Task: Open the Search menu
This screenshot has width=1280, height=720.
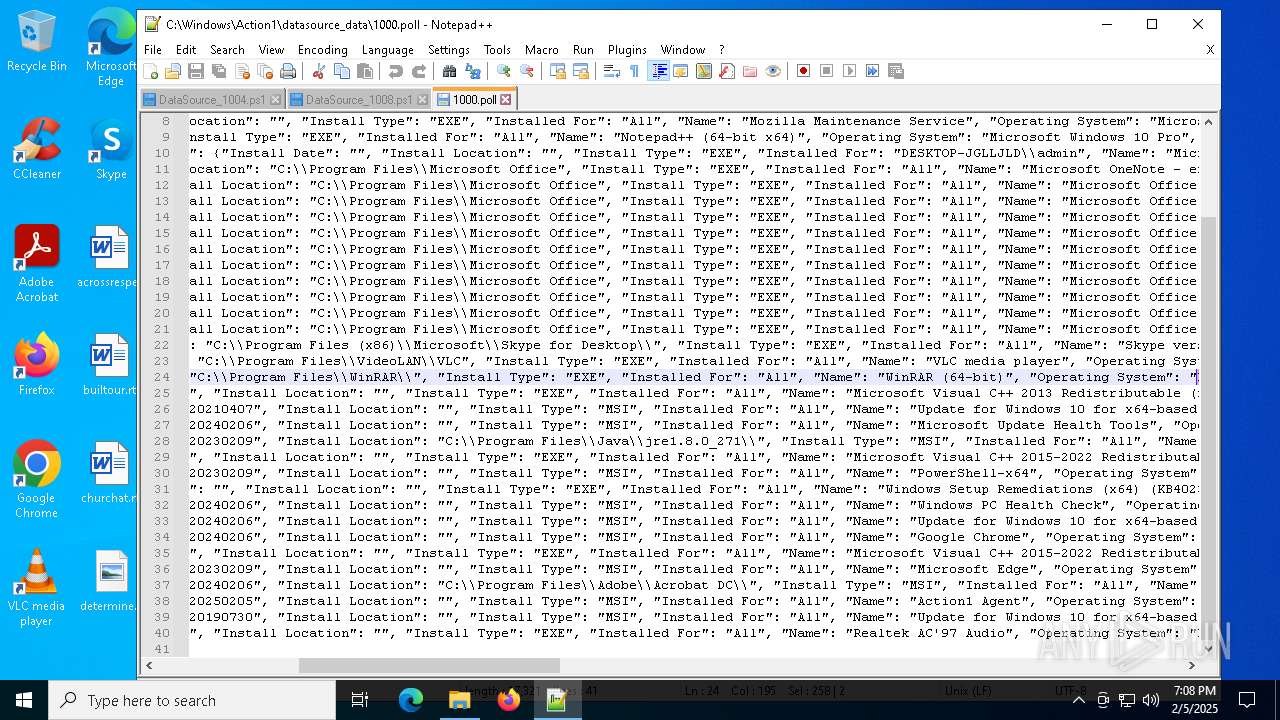Action: [x=227, y=49]
